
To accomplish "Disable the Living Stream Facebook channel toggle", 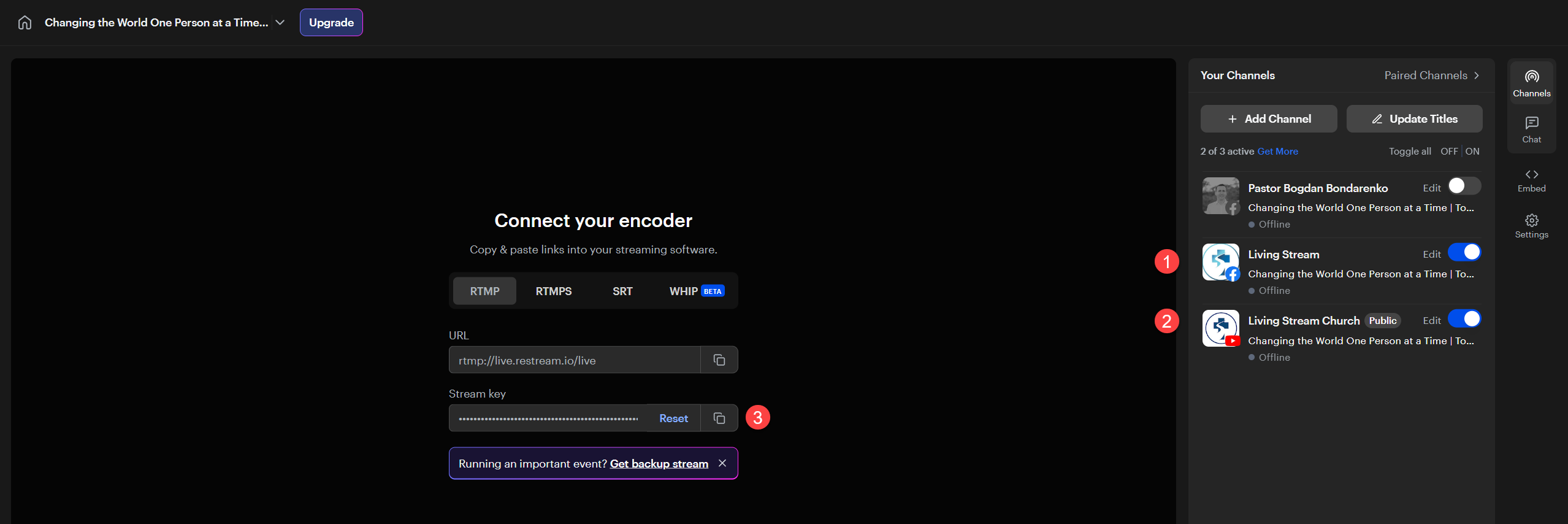I will click(x=1464, y=252).
